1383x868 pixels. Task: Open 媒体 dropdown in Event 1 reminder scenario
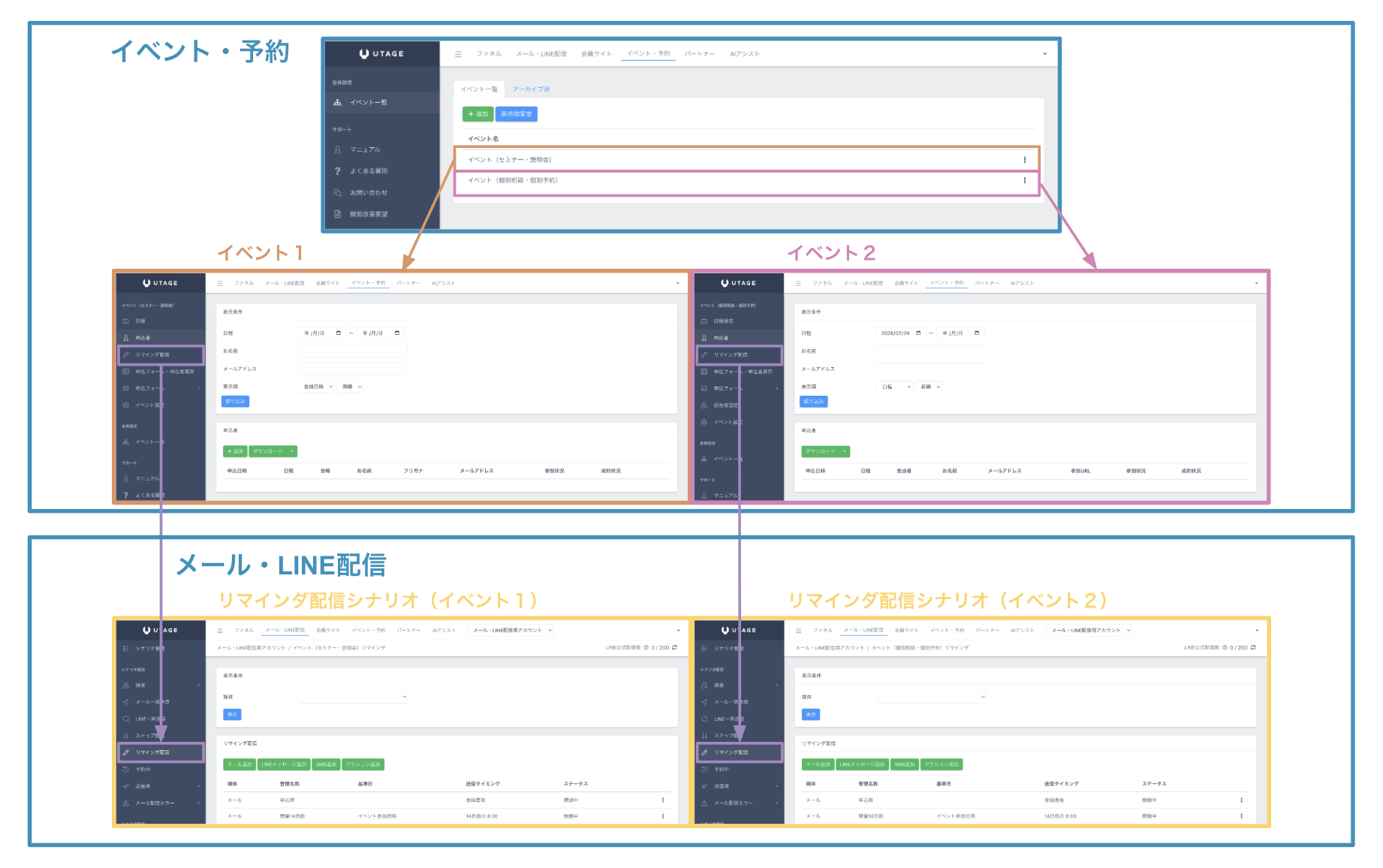coord(353,697)
